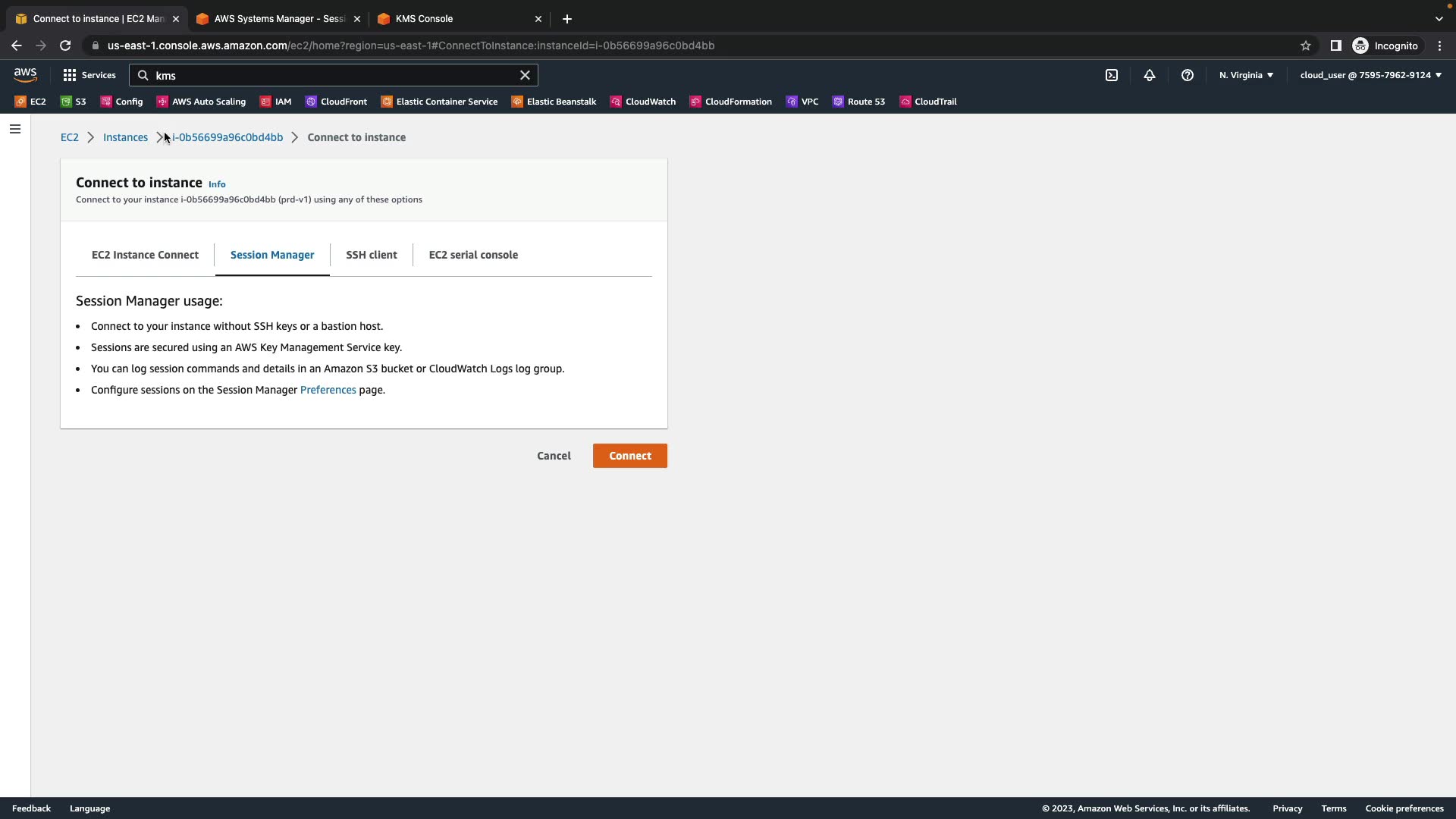Click the Instances breadcrumb link
This screenshot has width=1456, height=819.
tap(125, 137)
